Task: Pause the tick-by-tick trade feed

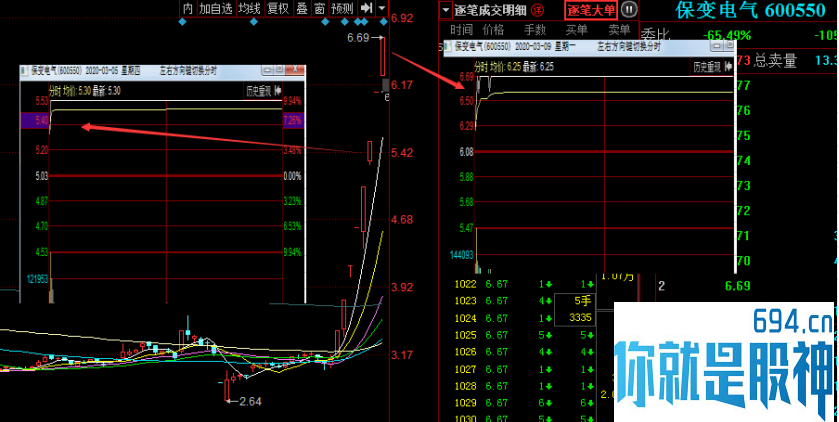Action: tap(629, 9)
